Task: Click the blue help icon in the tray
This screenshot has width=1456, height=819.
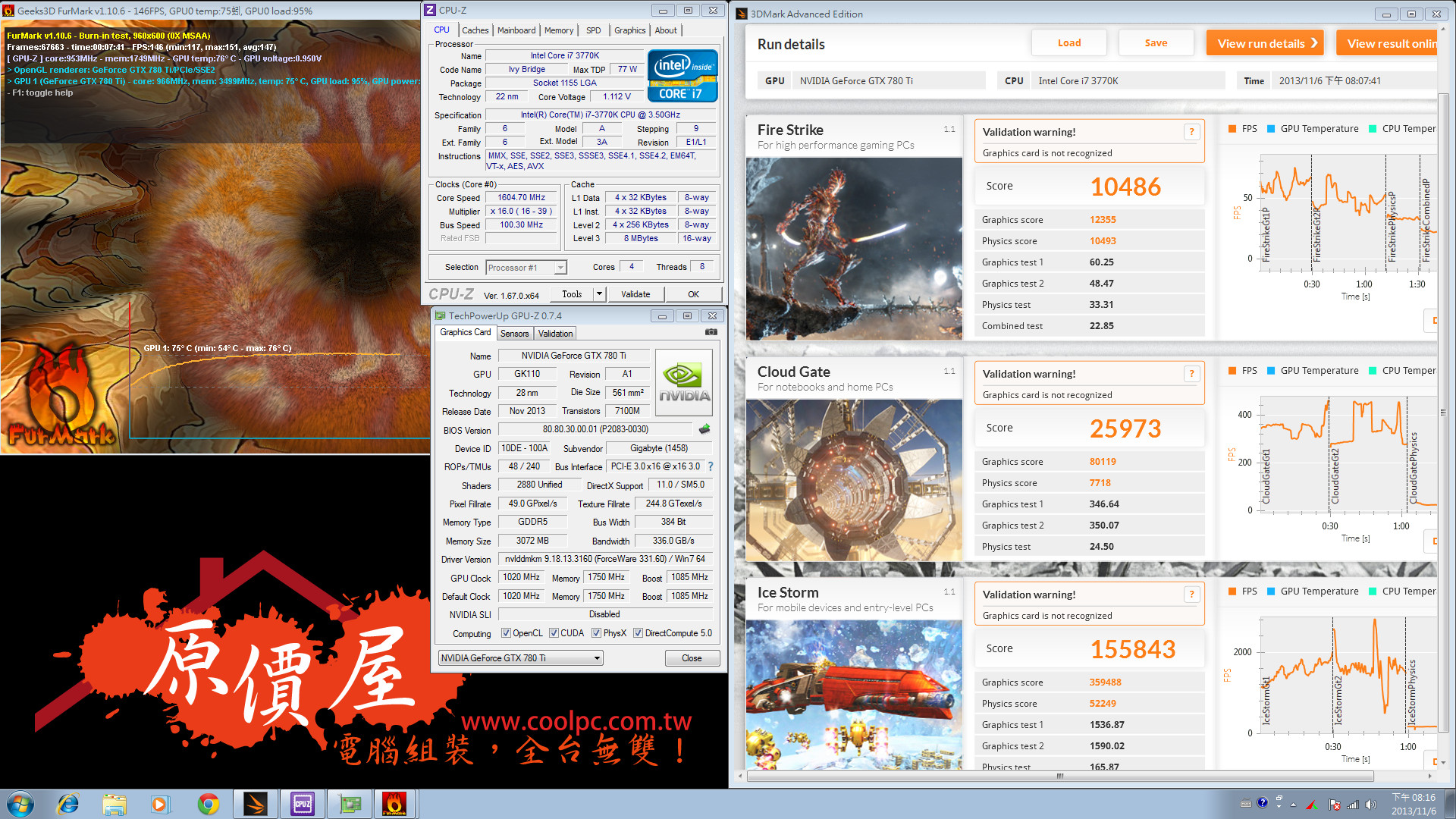Action: 1262,802
